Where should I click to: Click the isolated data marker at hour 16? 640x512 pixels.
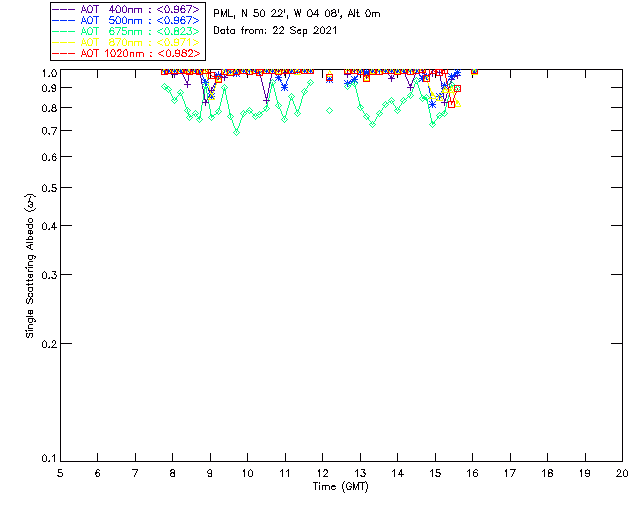pos(474,71)
